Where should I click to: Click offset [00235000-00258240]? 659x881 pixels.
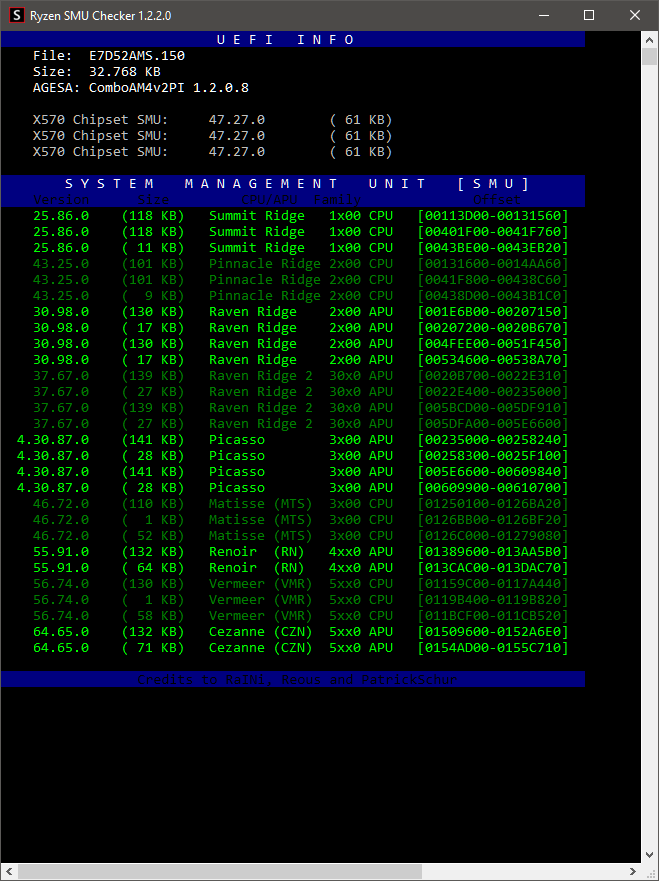click(x=493, y=439)
